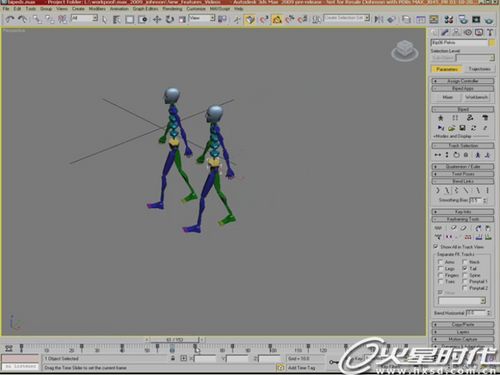The width and height of the screenshot is (500, 375).
Task: Toggle the Angle Snap icon
Action: pyautogui.click(x=277, y=20)
